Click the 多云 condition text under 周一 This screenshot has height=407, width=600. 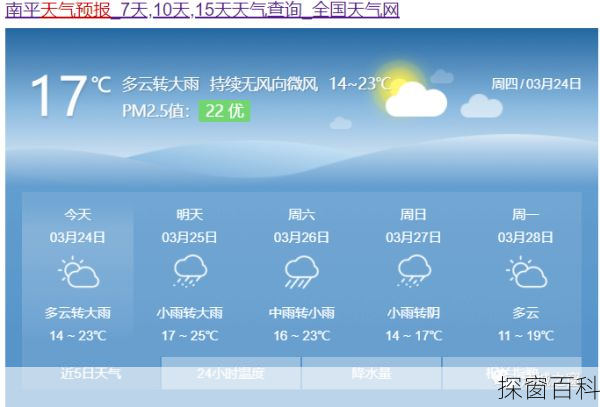525,313
